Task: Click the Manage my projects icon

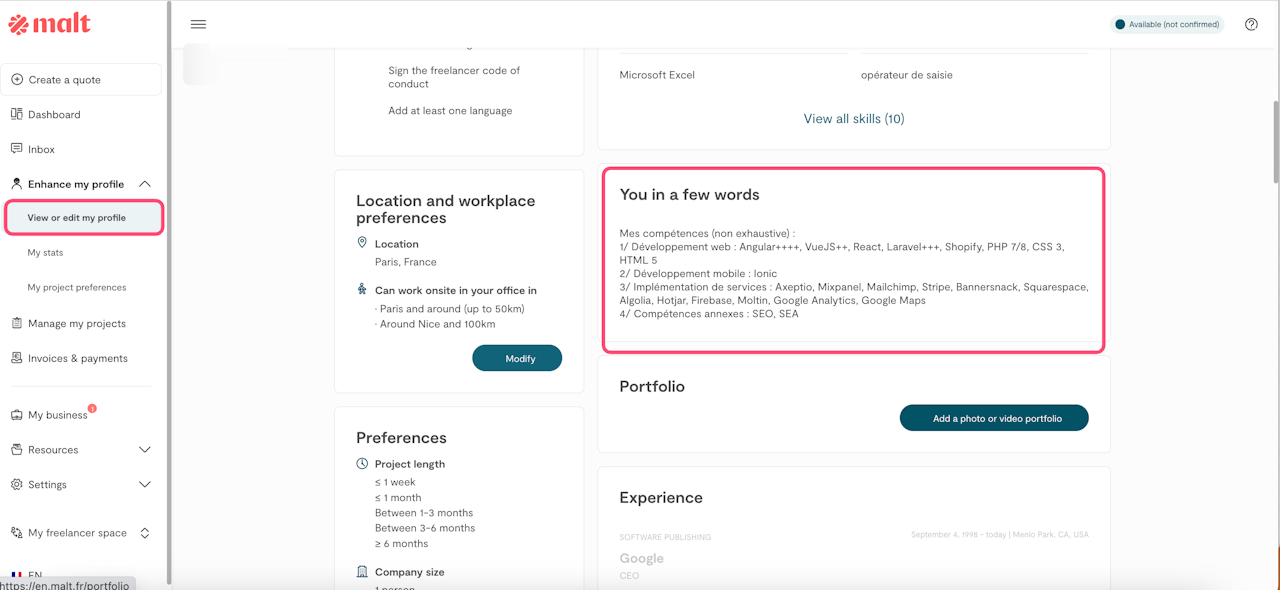Action: click(17, 323)
